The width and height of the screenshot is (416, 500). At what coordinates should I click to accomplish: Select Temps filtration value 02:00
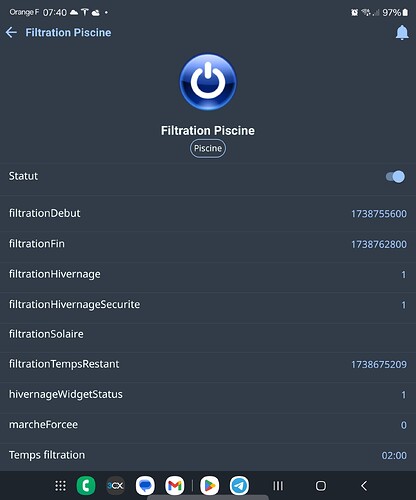click(x=394, y=455)
